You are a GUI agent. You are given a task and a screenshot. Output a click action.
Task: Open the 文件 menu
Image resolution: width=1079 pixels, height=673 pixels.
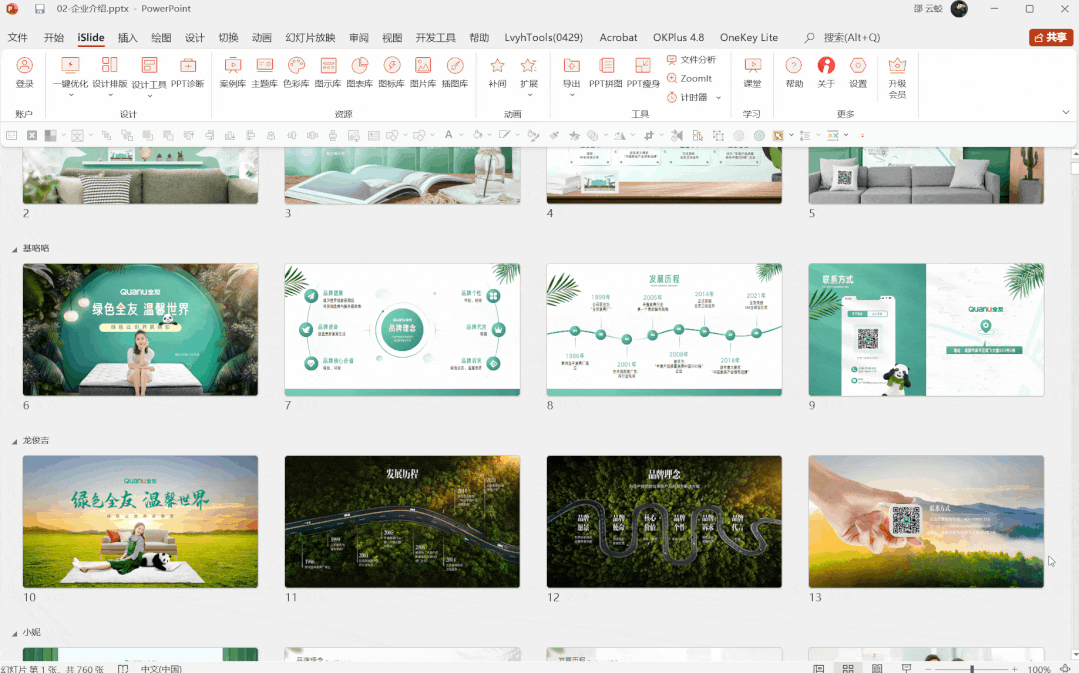coord(18,38)
